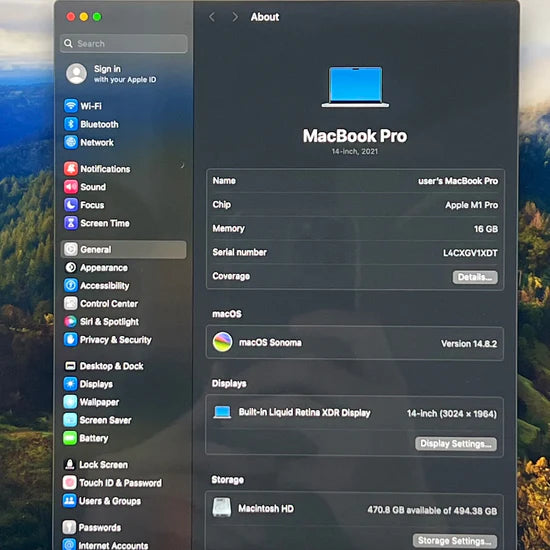Open Display Settings button

[456, 444]
